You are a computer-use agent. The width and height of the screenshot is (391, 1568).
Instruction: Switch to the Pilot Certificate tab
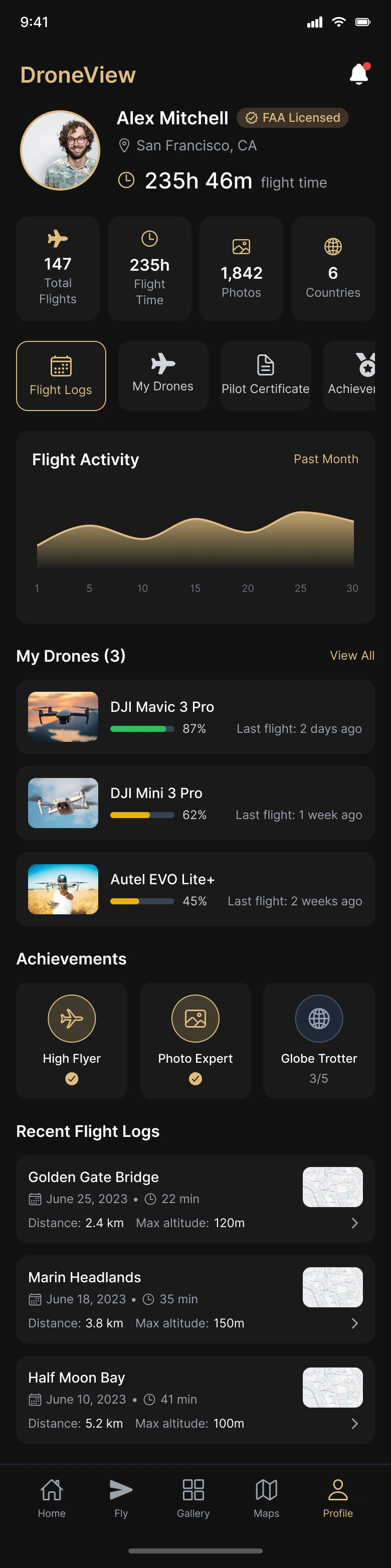[x=266, y=375]
